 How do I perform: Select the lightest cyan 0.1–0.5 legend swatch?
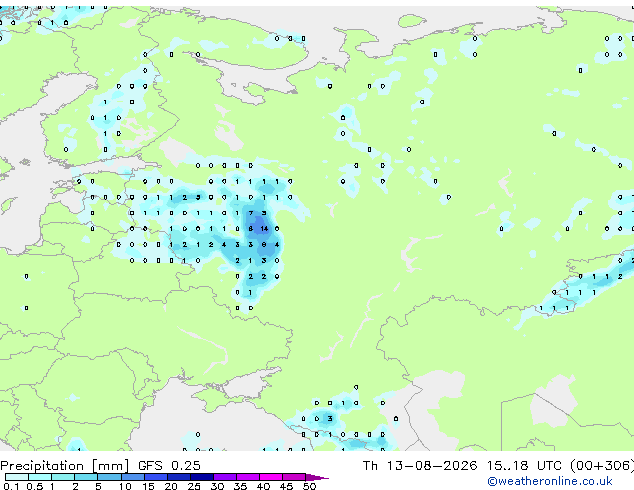(x=17, y=477)
